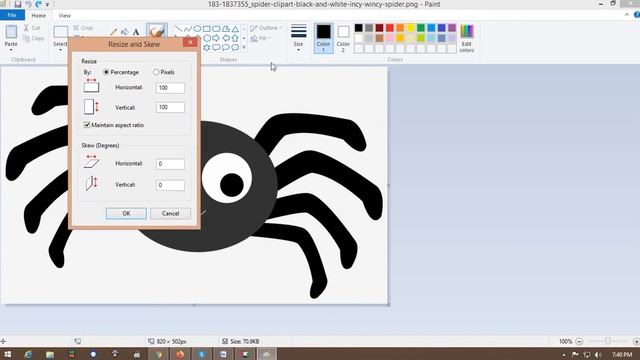640x360 pixels.
Task: Click the Undo arrow in quick access
Action: point(28,4)
